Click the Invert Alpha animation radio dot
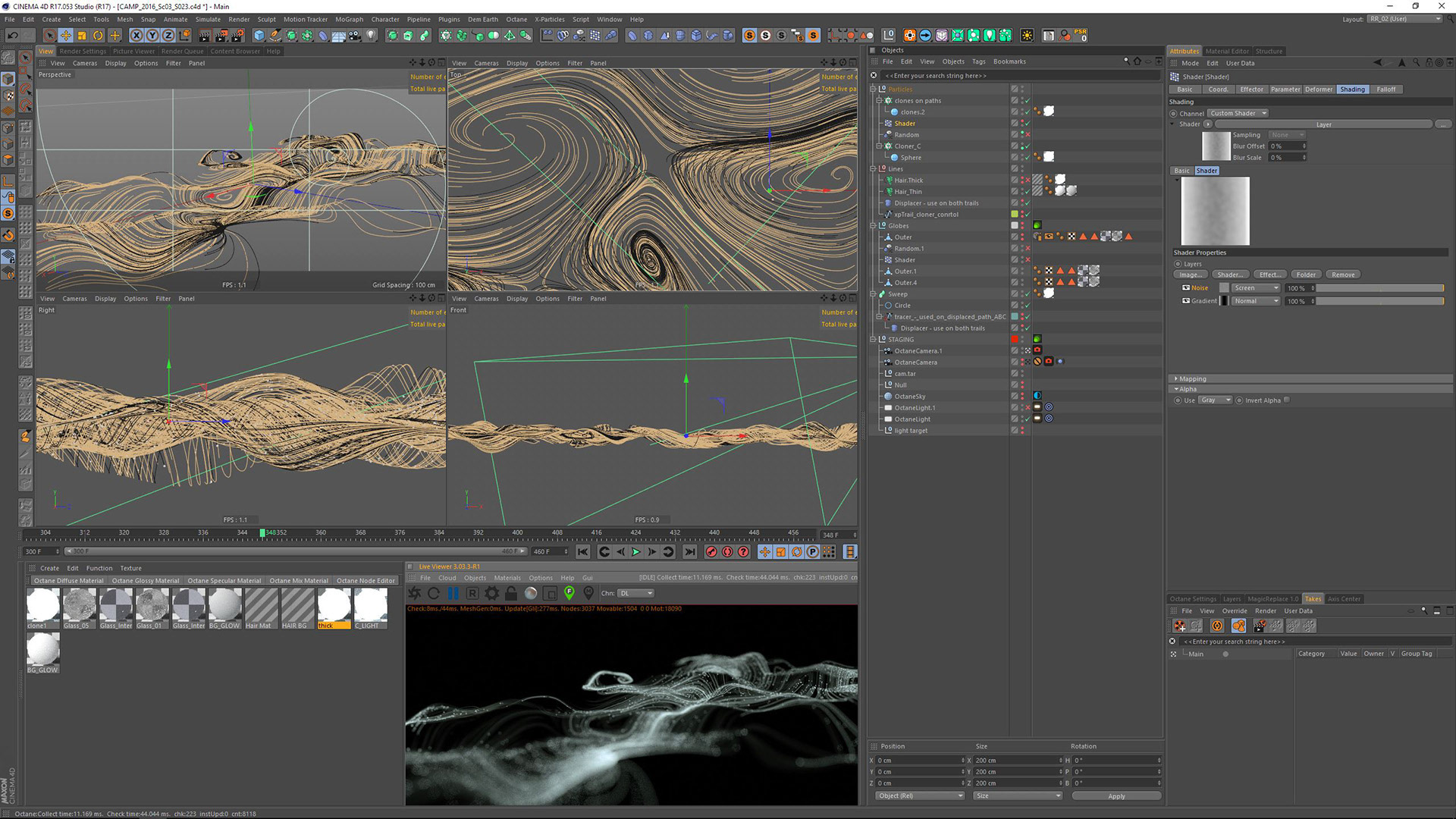Image resolution: width=1456 pixels, height=819 pixels. (1239, 400)
